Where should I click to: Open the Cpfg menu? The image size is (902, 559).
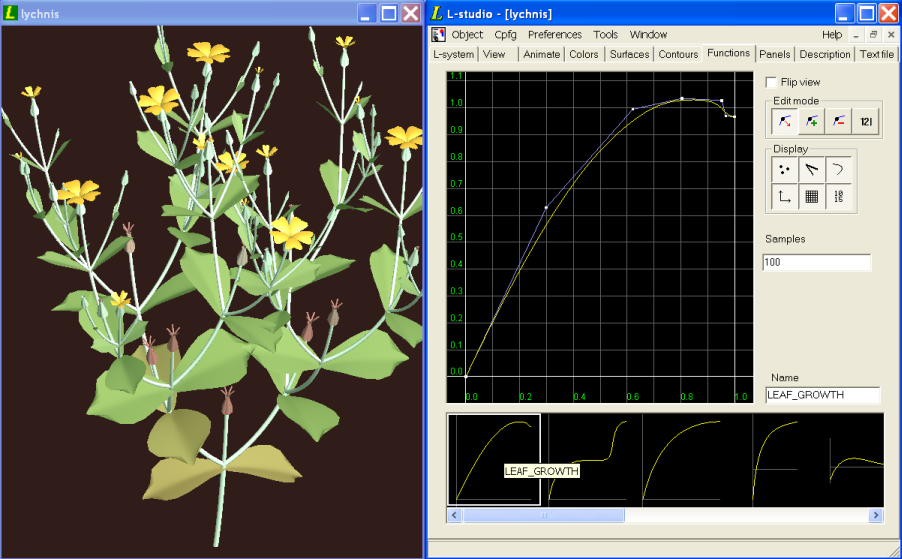point(506,35)
